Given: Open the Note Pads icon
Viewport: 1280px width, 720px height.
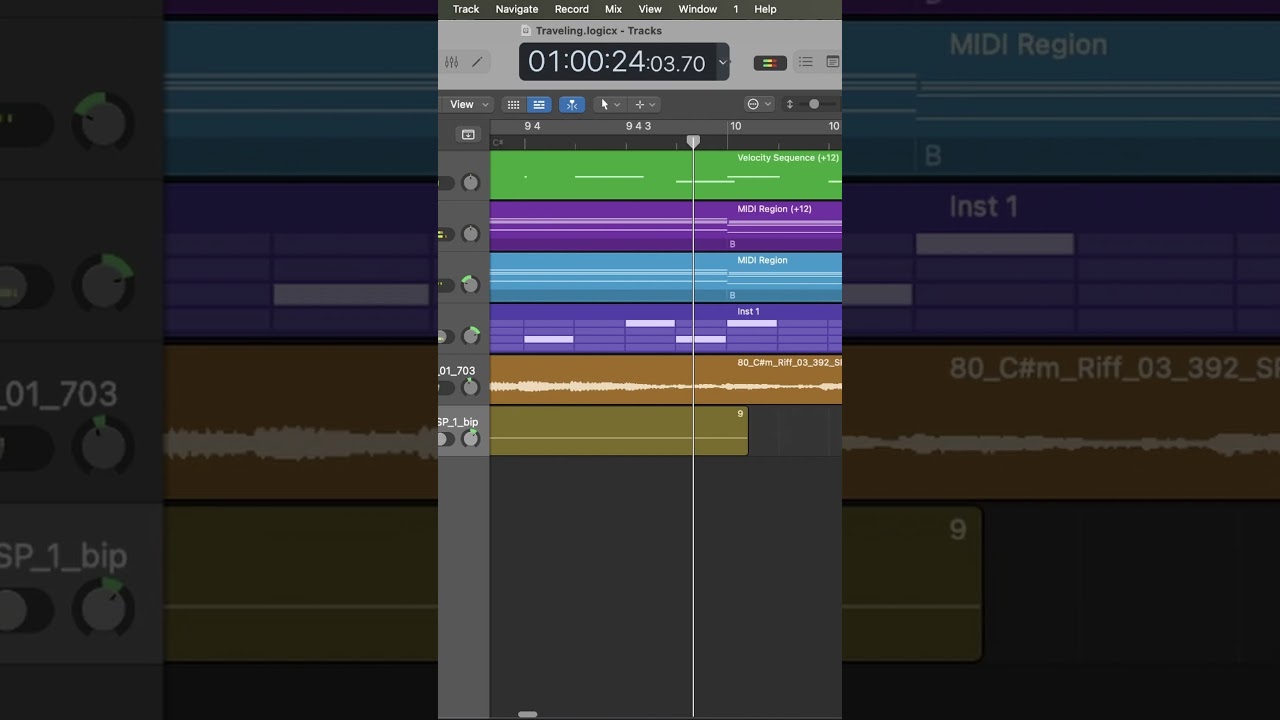Looking at the screenshot, I should tap(832, 62).
